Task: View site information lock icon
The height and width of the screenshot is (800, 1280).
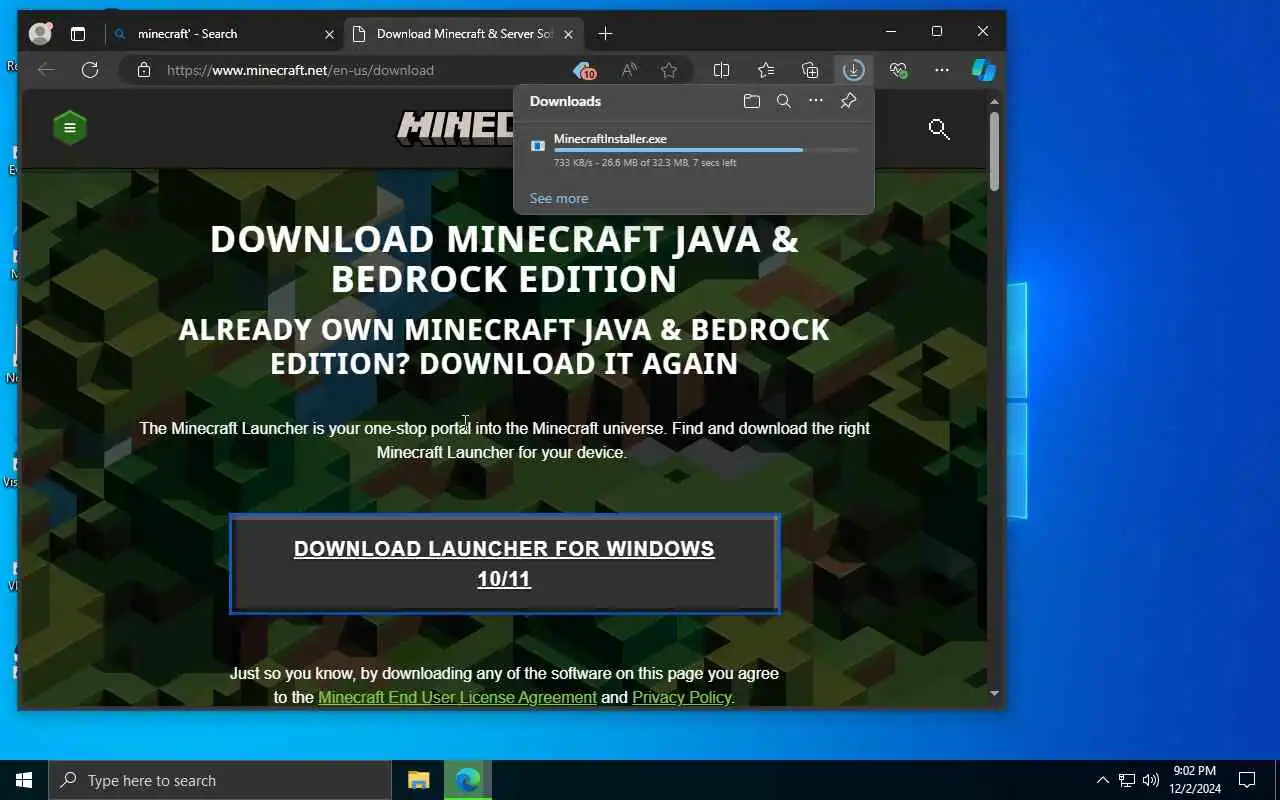Action: pyautogui.click(x=144, y=70)
